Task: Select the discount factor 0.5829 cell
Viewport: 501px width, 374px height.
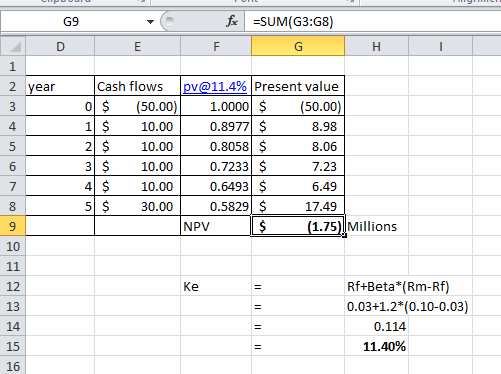Action: point(216,206)
